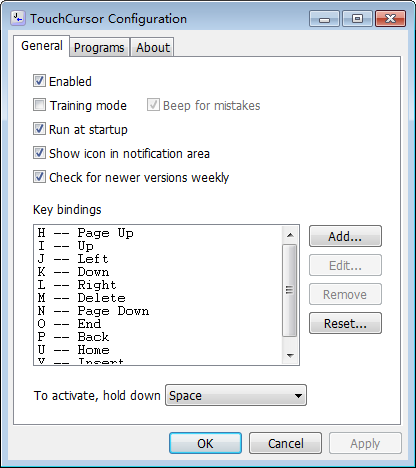Screen dimensions: 416x468
Task: Confirm settings with the OK button
Action: coord(205,443)
